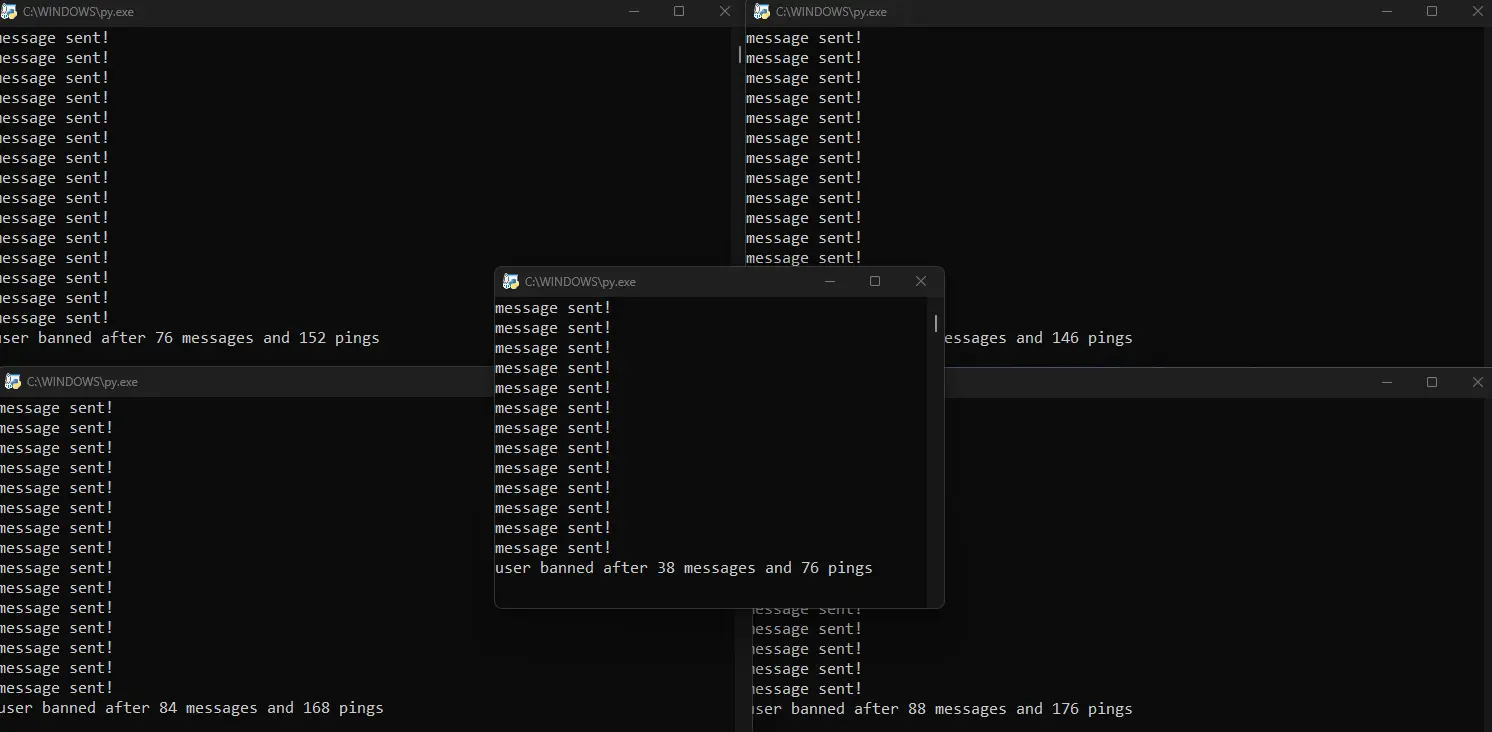The width and height of the screenshot is (1492, 732).
Task: Maximize the console reporting 146 pings
Action: click(1432, 12)
